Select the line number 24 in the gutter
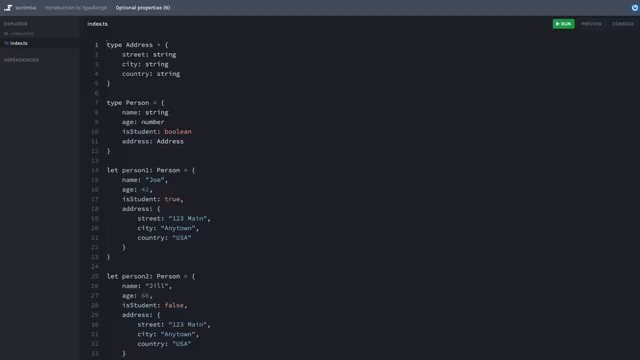Viewport: 640px width, 360px height. pos(95,267)
